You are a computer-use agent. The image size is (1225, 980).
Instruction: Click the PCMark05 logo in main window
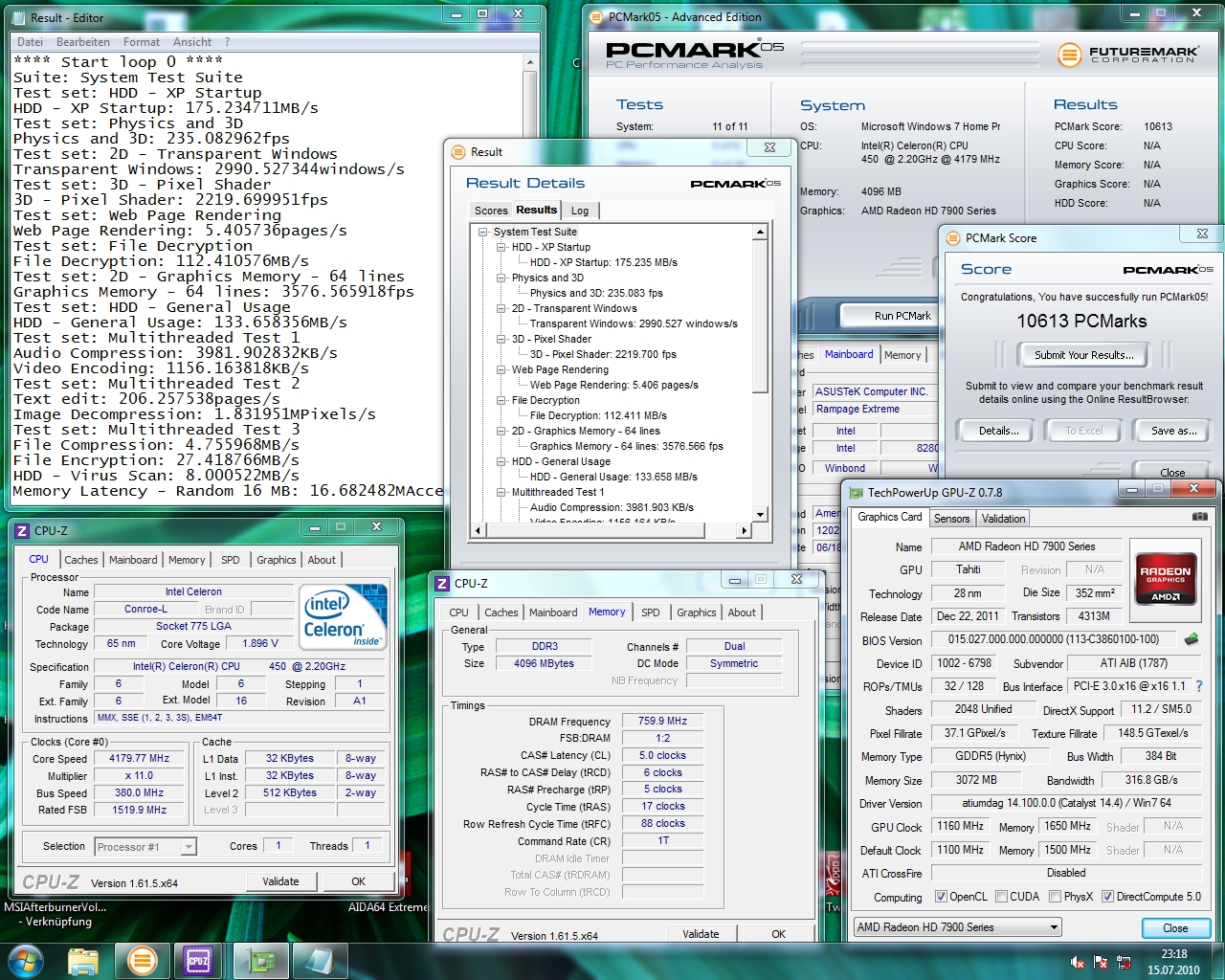(695, 54)
